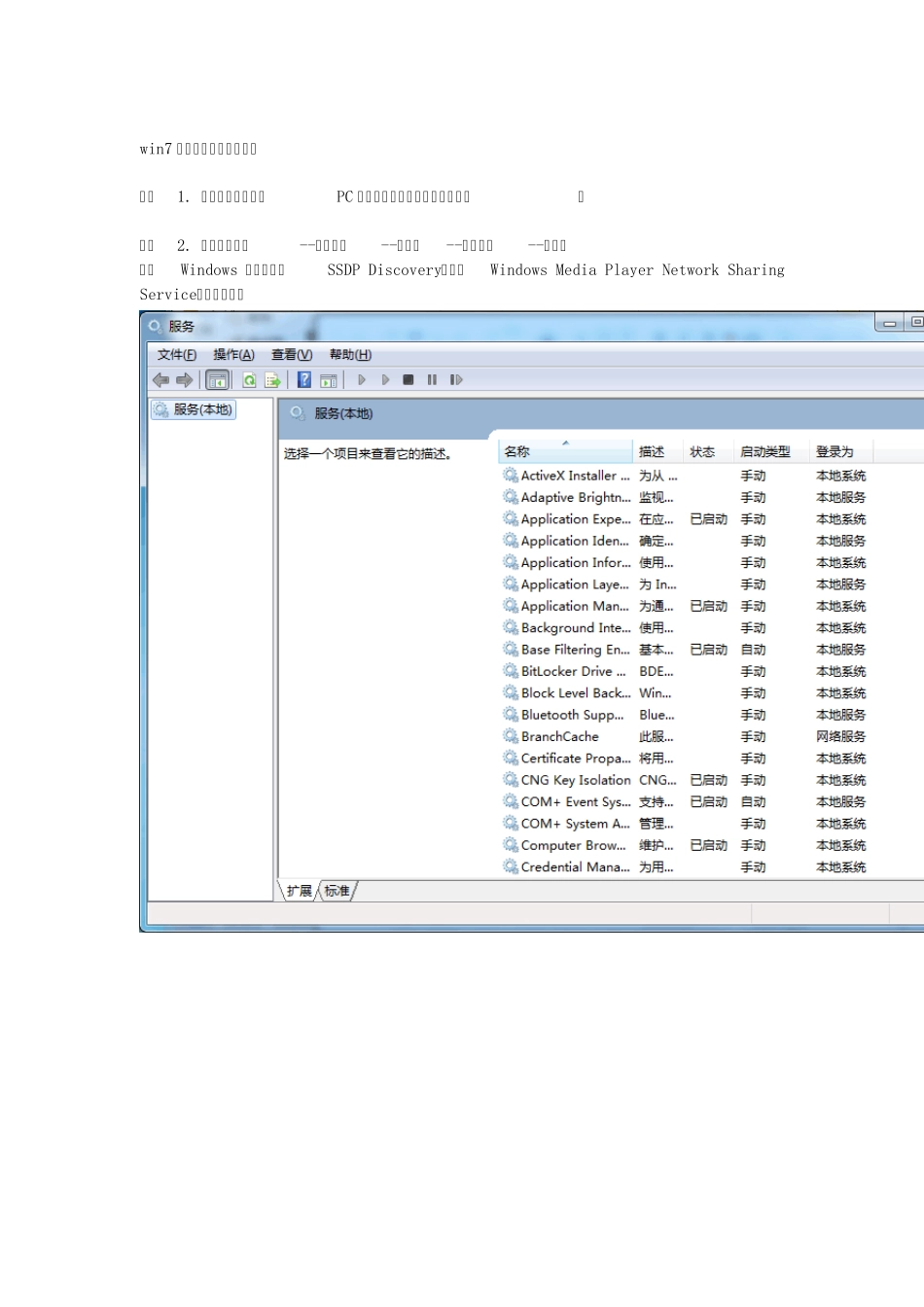The height and width of the screenshot is (1307, 924).
Task: Sort by the 状态 column header
Action: pos(709,452)
